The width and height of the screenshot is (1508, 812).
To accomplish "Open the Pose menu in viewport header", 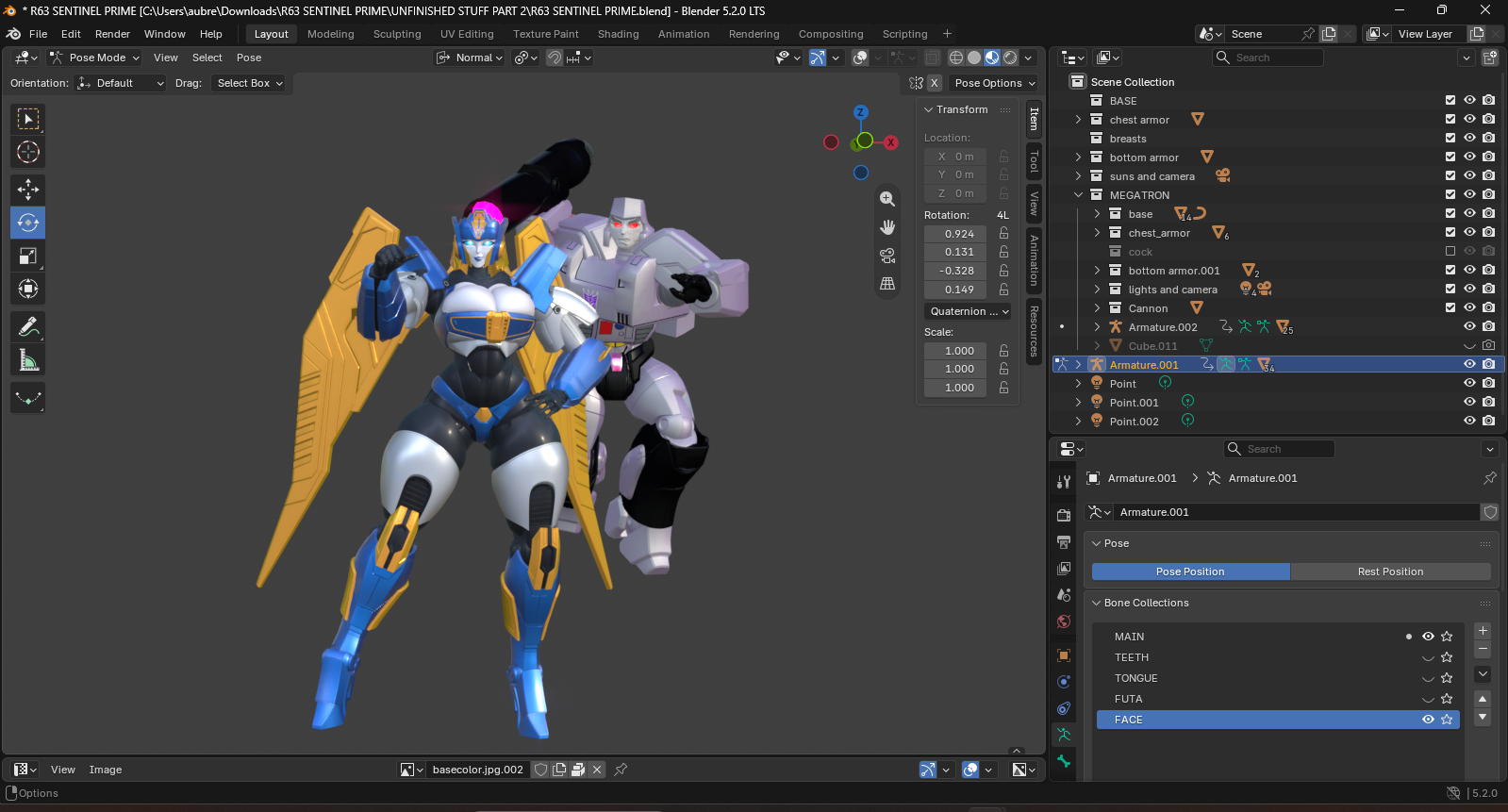I will click(x=249, y=58).
